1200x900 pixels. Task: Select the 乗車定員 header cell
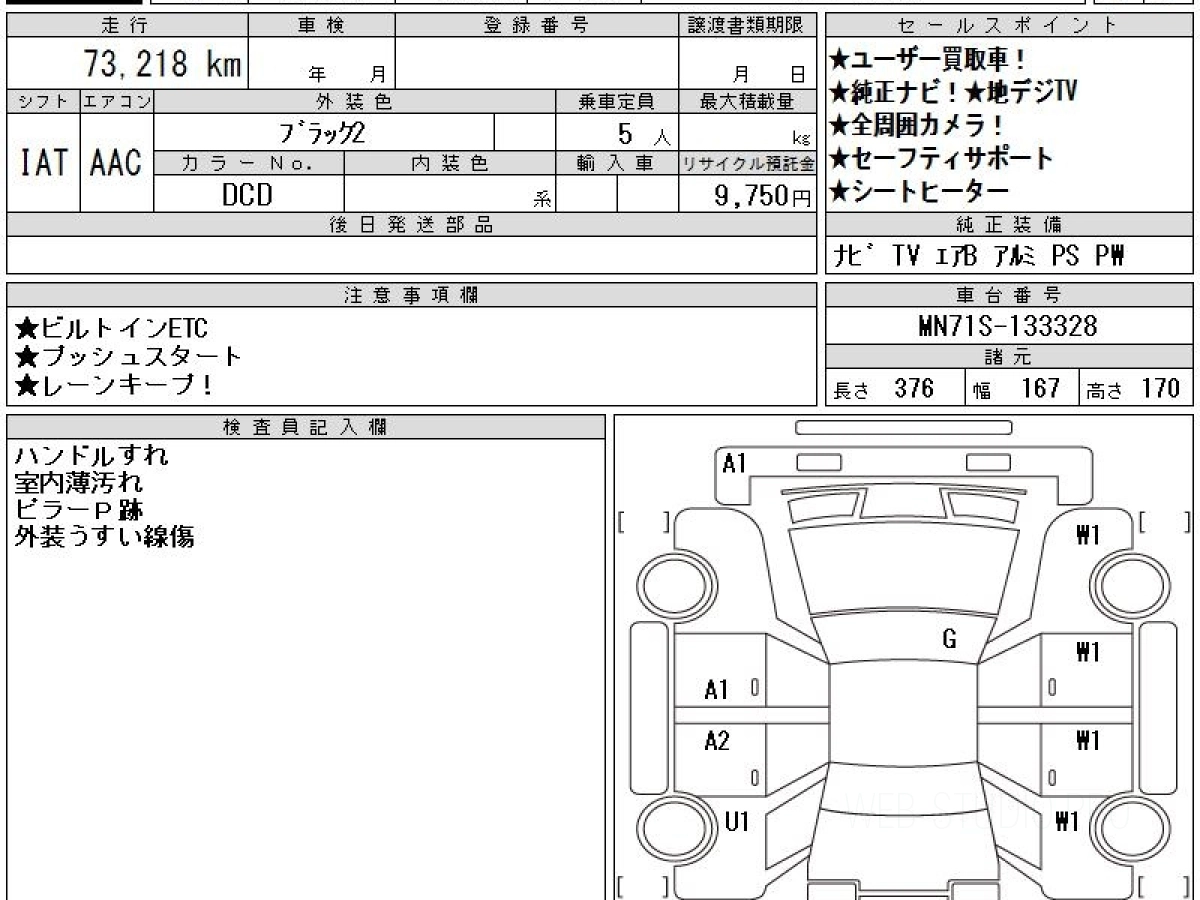tap(617, 101)
